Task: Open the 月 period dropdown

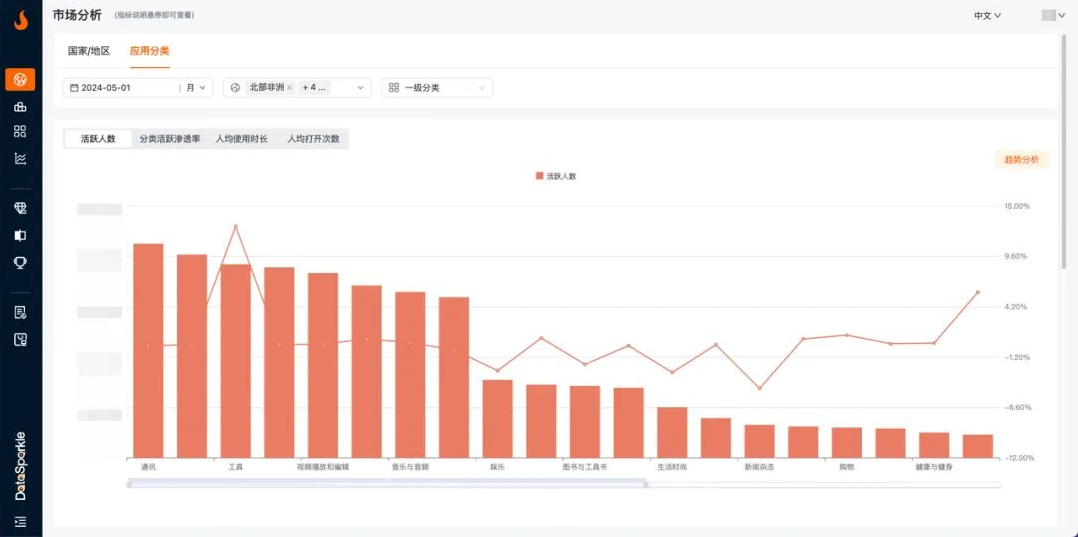Action: point(197,88)
